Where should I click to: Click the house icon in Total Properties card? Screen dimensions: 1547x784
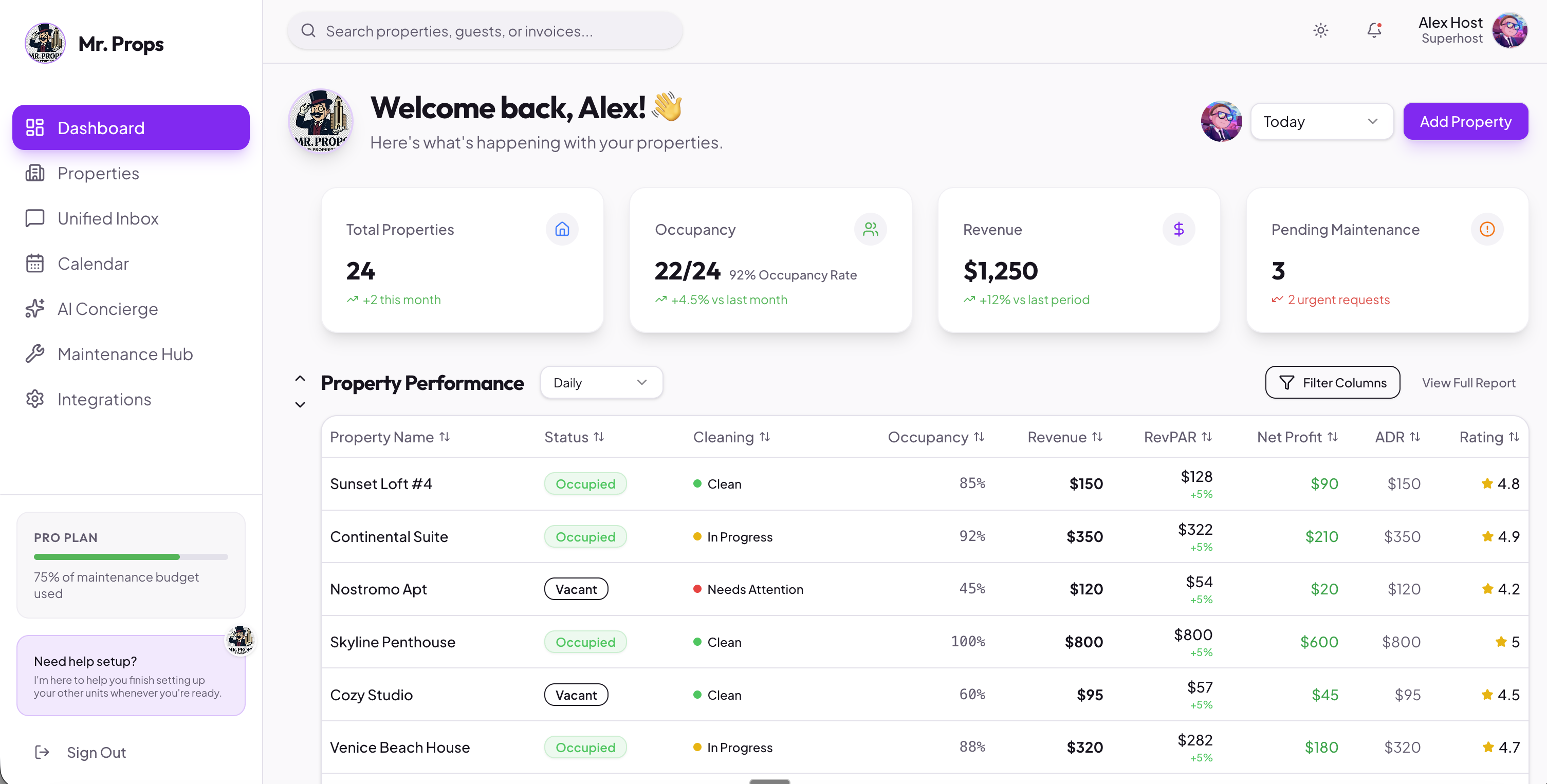coord(562,229)
